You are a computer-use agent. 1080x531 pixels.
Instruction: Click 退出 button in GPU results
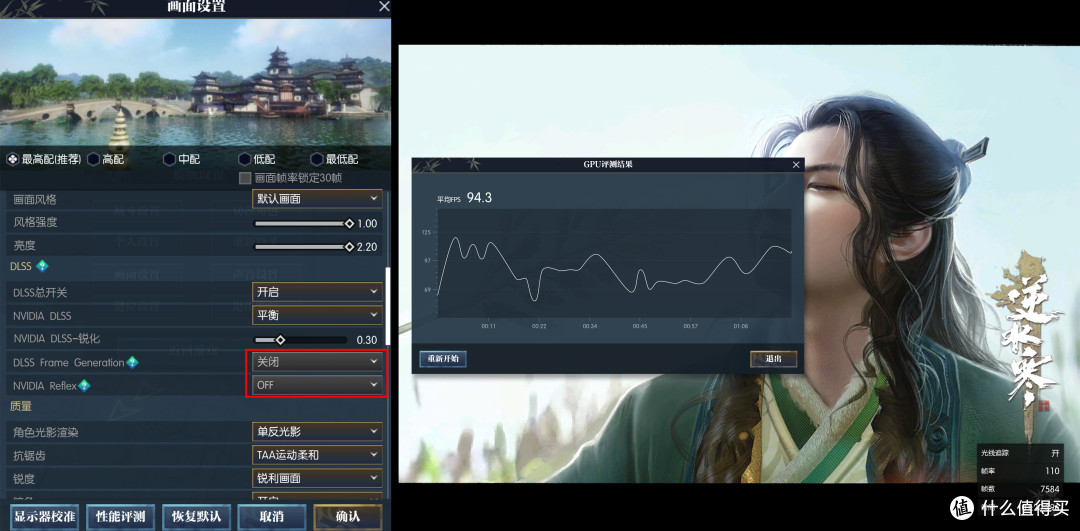click(x=773, y=359)
